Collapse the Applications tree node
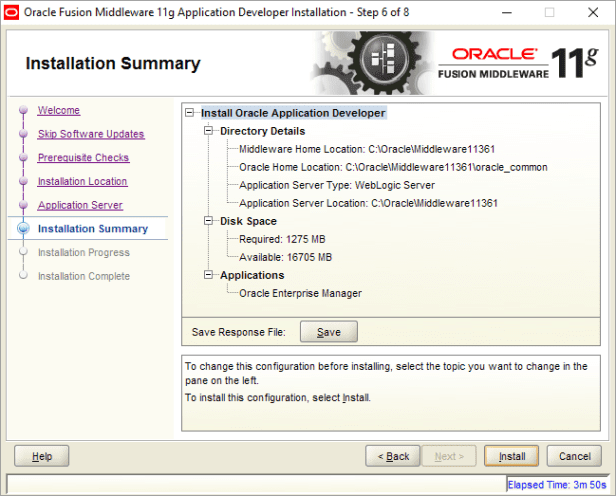 coord(208,275)
